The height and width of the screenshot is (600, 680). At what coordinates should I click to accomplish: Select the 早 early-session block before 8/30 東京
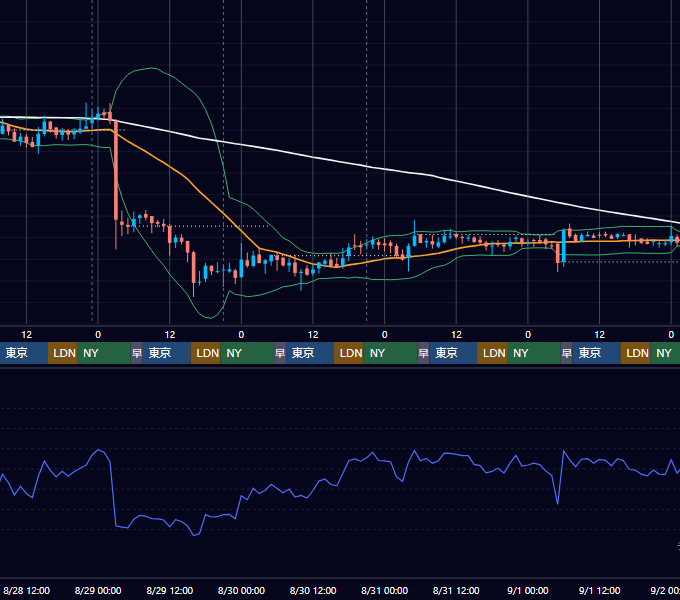280,353
